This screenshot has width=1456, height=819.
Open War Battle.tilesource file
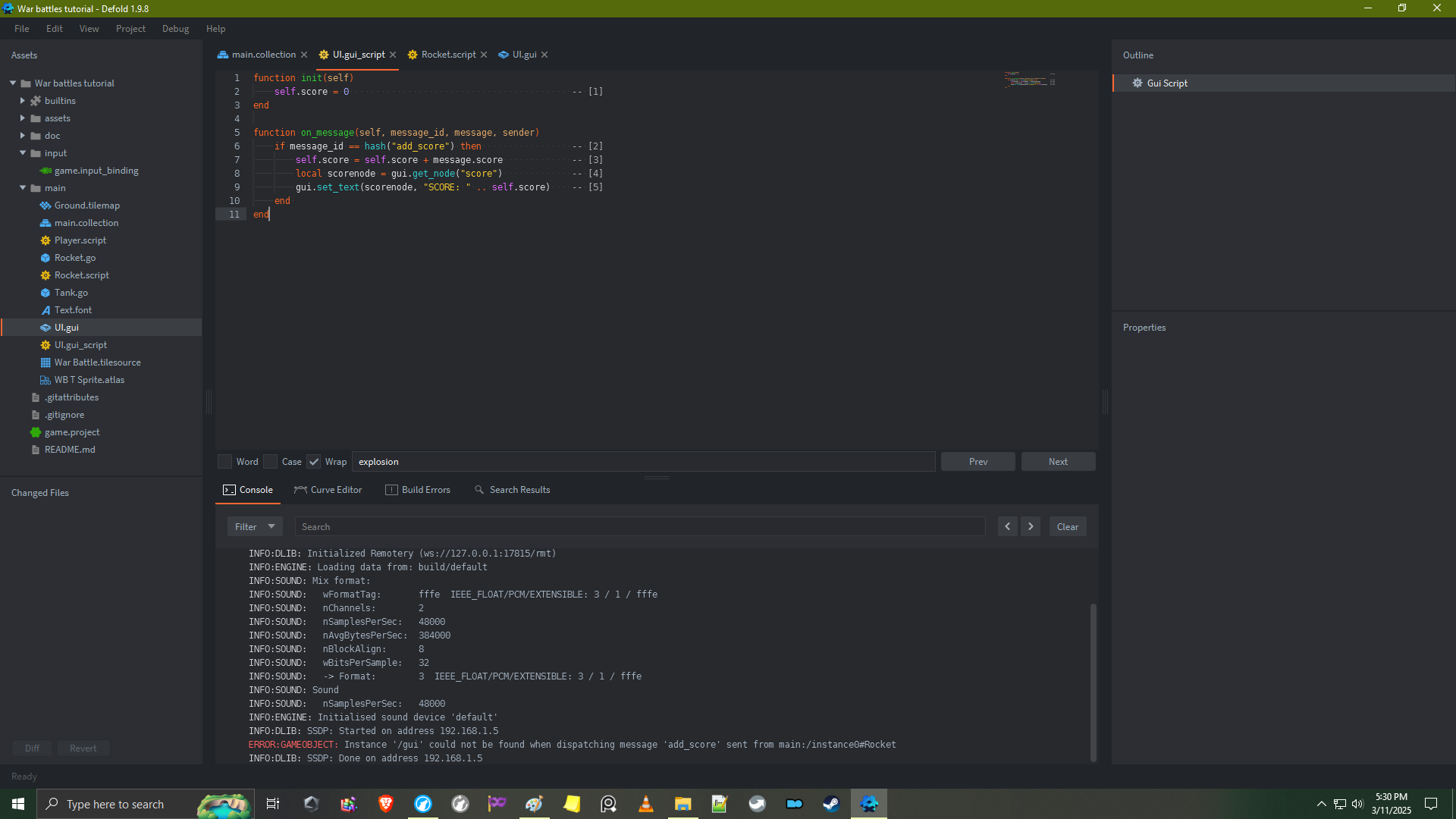point(97,362)
